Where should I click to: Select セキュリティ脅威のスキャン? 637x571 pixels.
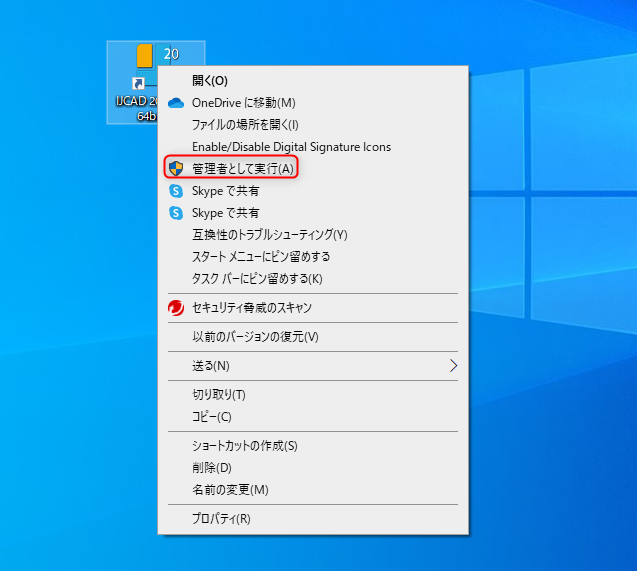pyautogui.click(x=313, y=308)
